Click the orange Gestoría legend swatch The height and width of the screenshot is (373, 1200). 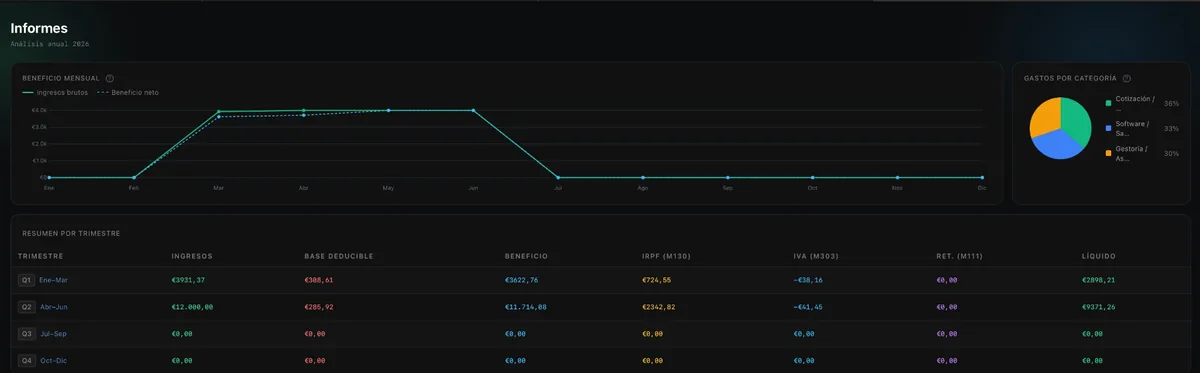point(1108,153)
